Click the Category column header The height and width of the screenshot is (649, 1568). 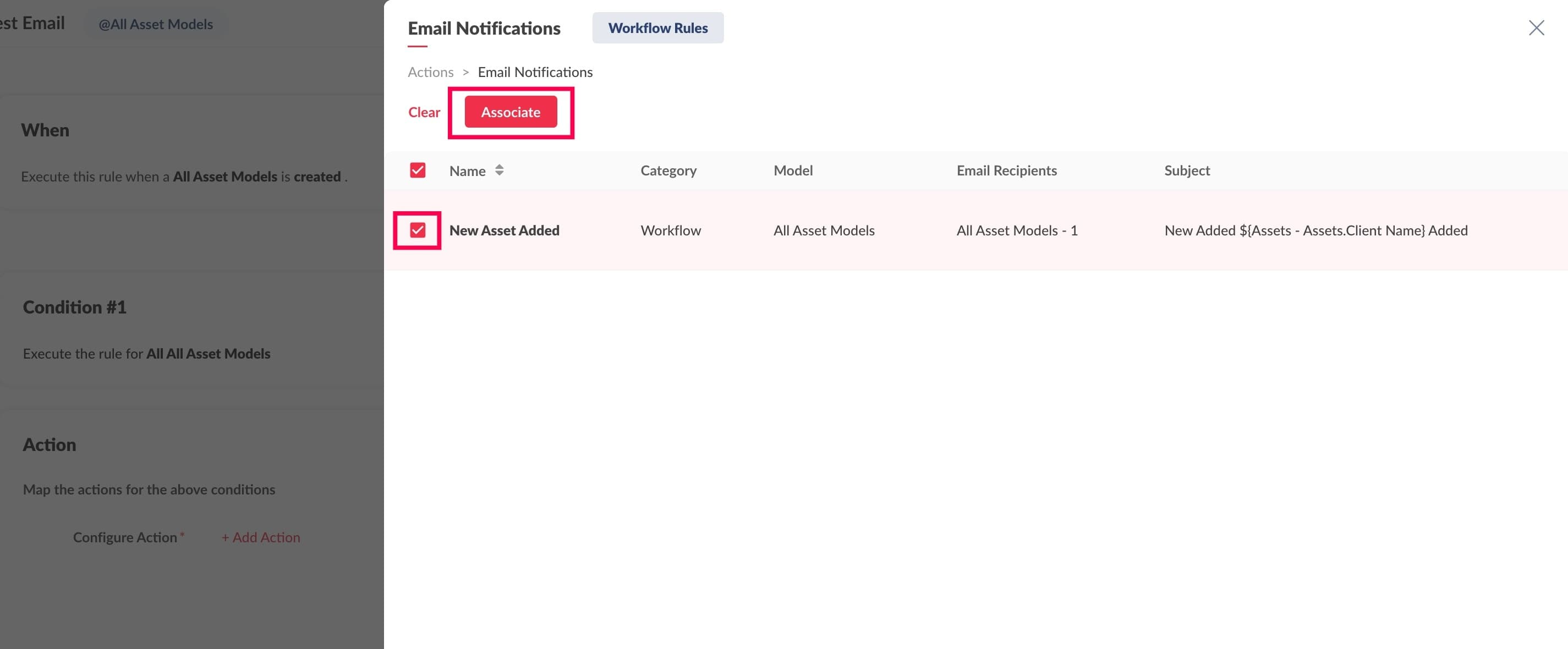click(x=668, y=171)
